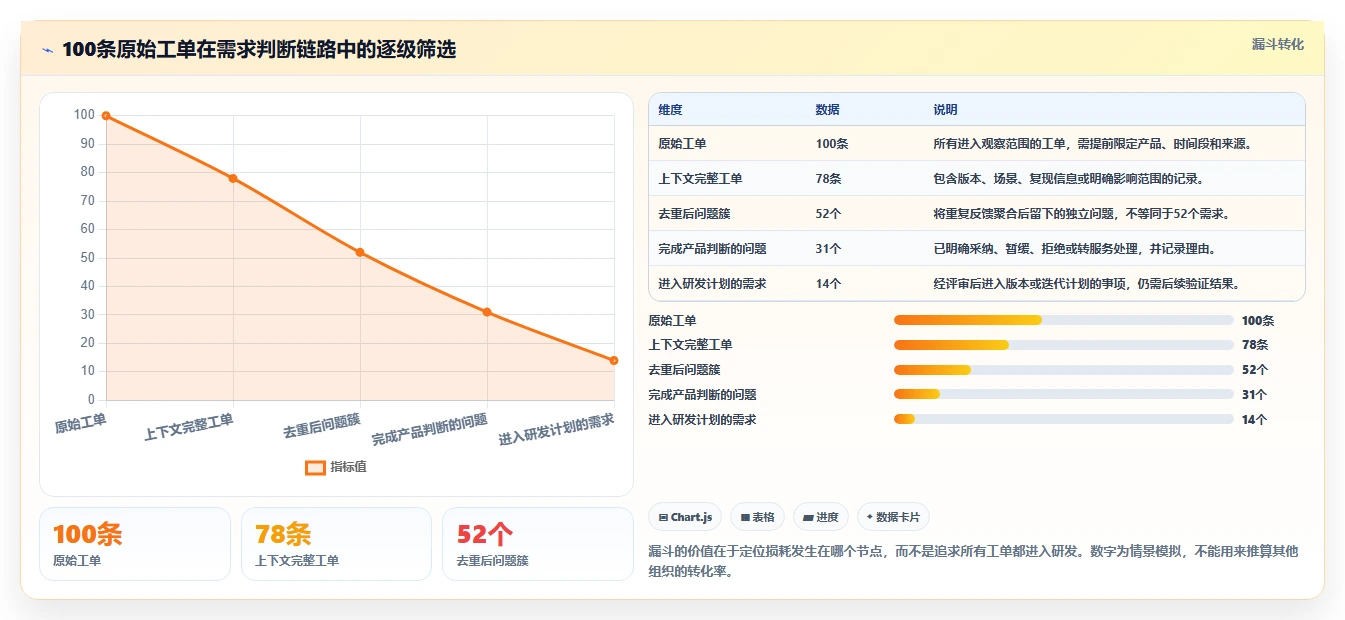Click the 说明 table column header
The image size is (1345, 620).
click(x=945, y=110)
